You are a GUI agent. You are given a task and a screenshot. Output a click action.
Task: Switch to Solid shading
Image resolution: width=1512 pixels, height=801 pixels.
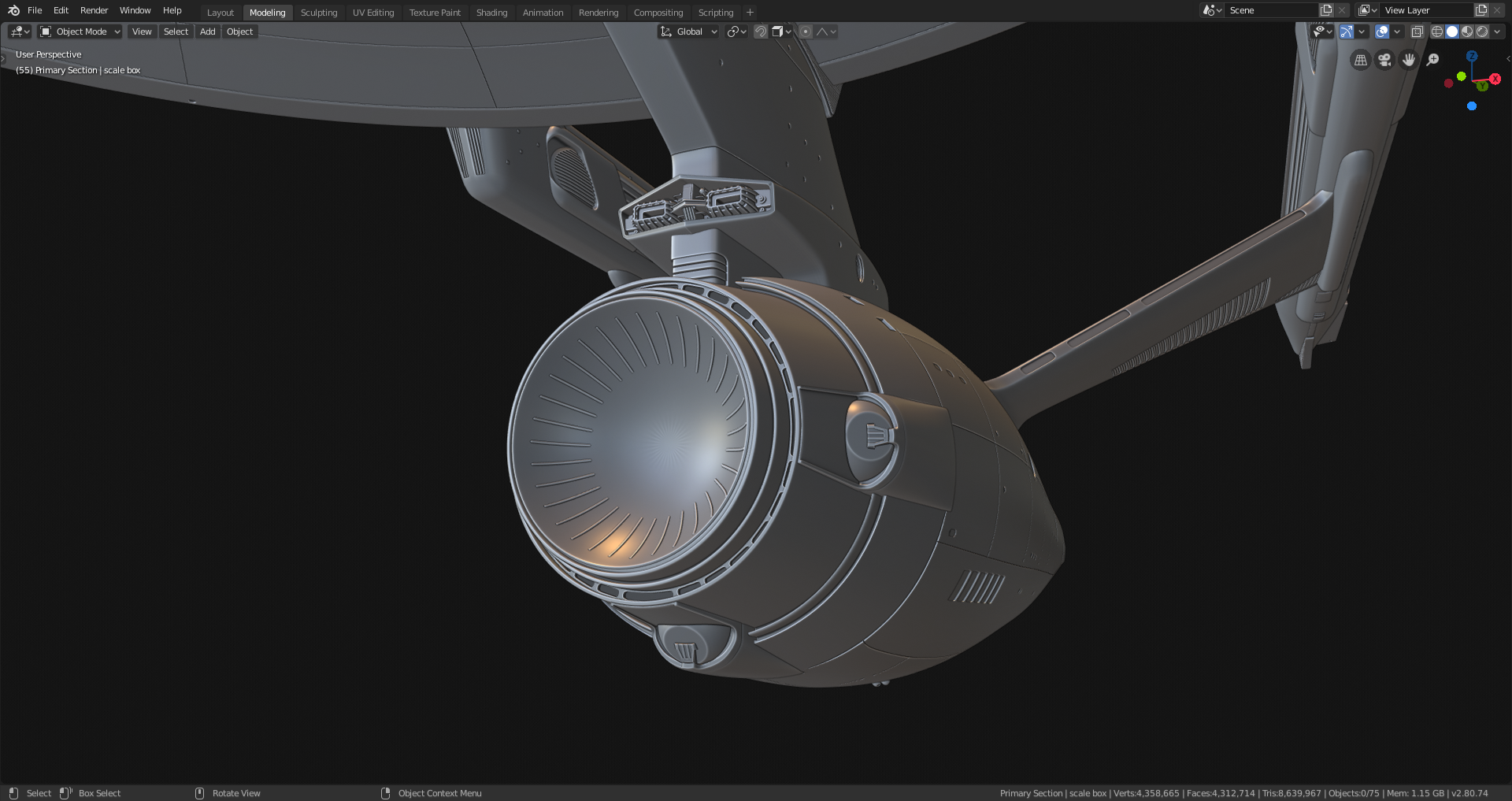(x=1452, y=32)
